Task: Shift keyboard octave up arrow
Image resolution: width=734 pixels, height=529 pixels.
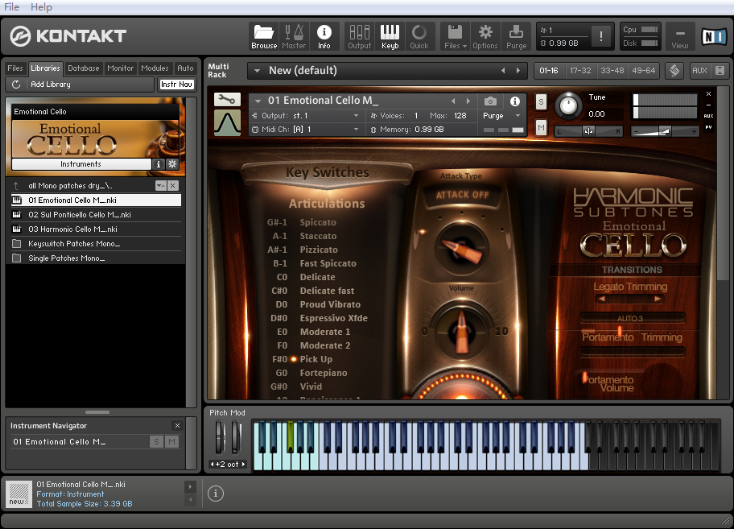Action: click(243, 464)
